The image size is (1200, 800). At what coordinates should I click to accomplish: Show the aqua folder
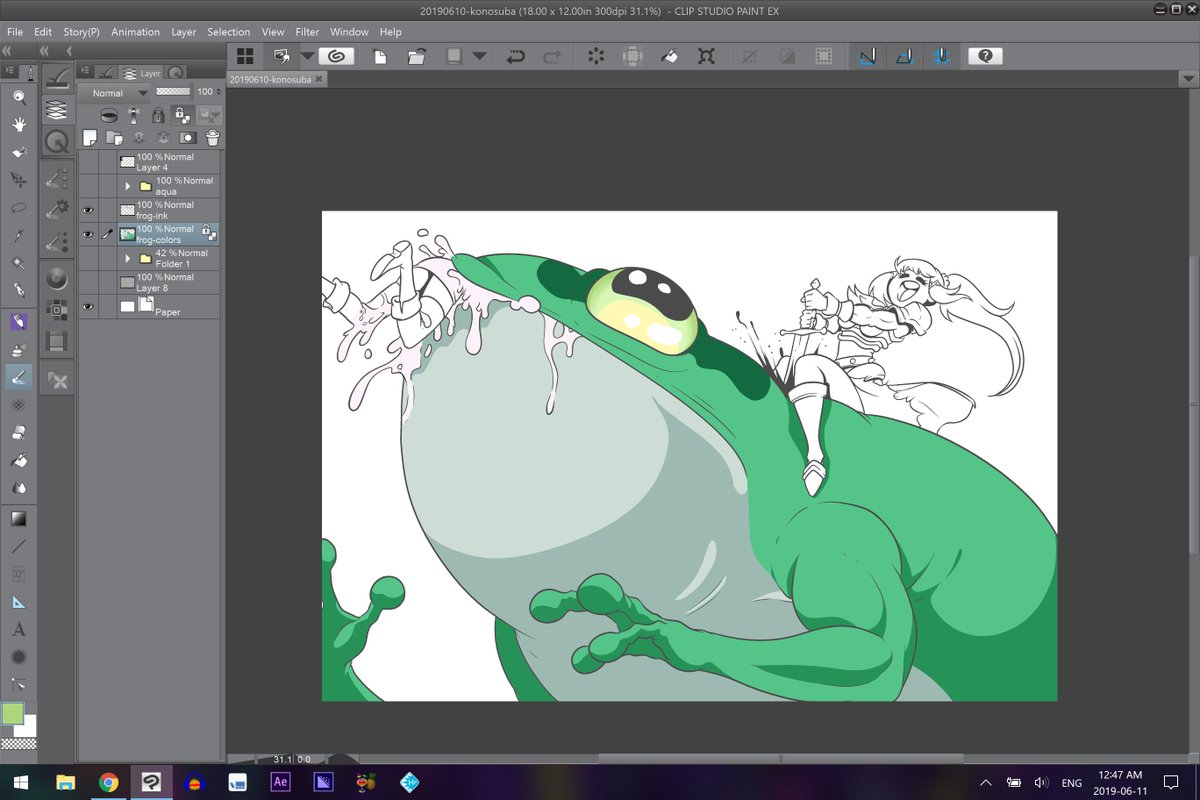pyautogui.click(x=88, y=186)
